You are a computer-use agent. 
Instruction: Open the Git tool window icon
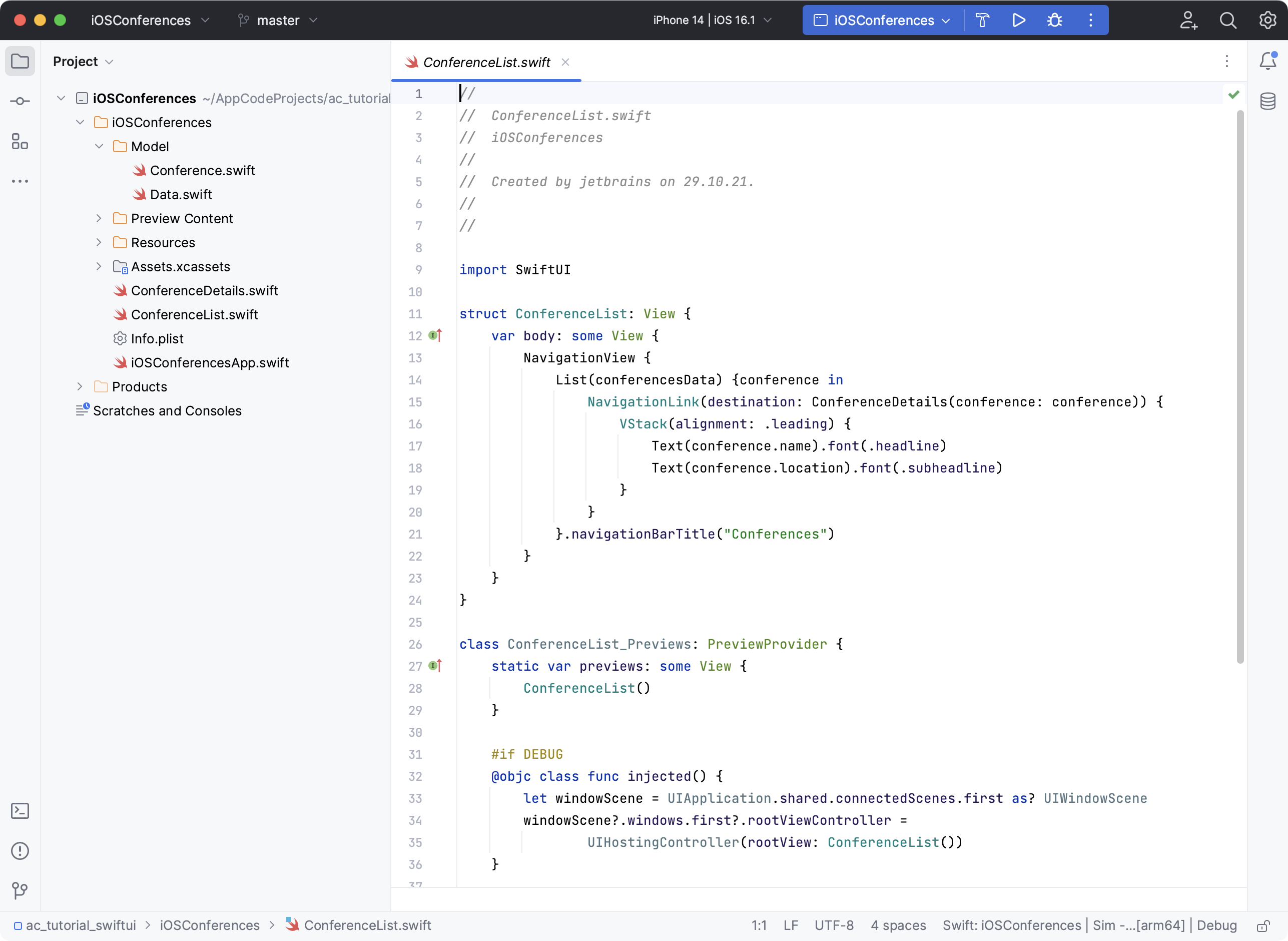(20, 890)
